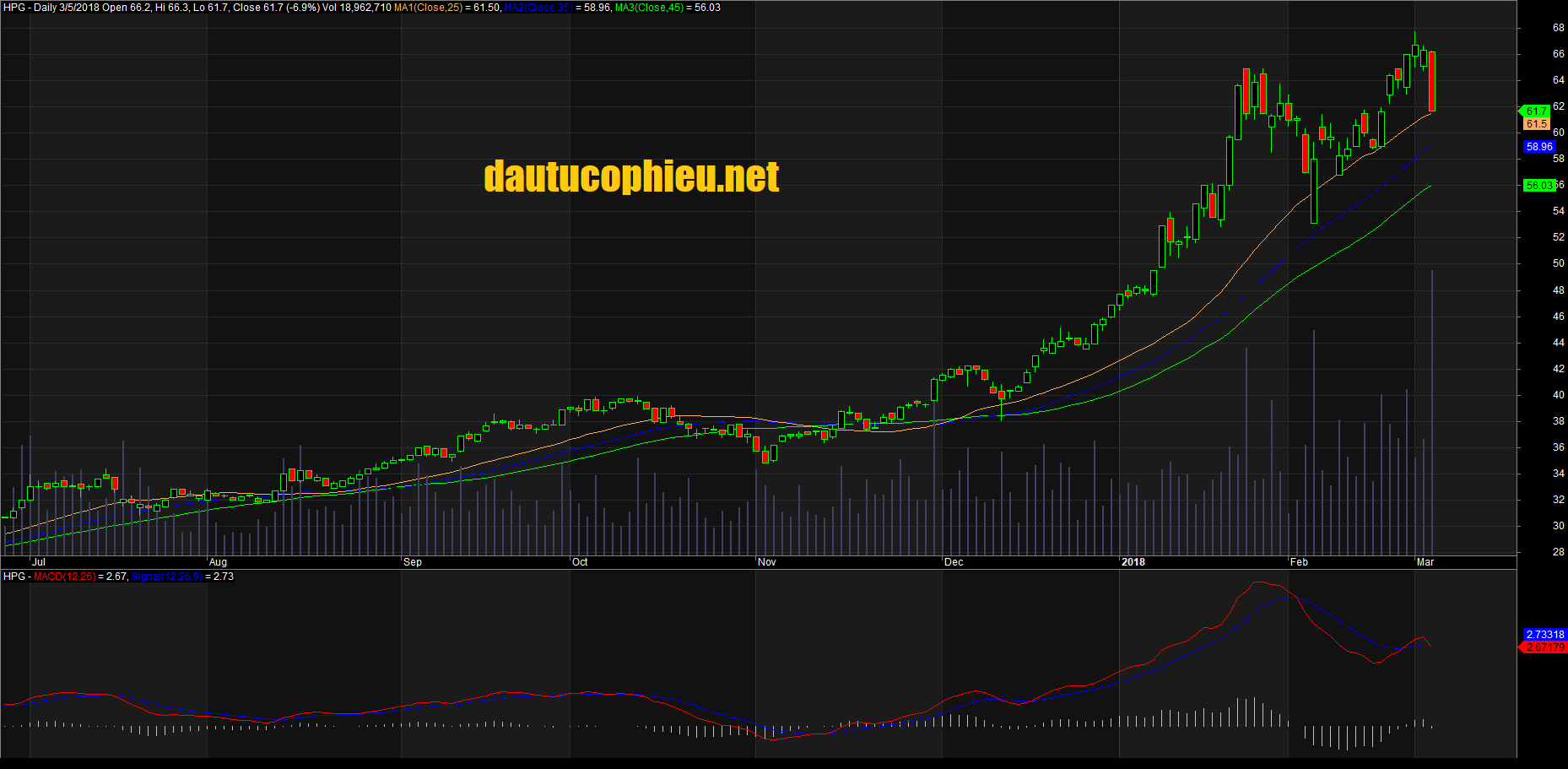Click the latest large red candlestick
1568x769 pixels.
coord(1432,81)
